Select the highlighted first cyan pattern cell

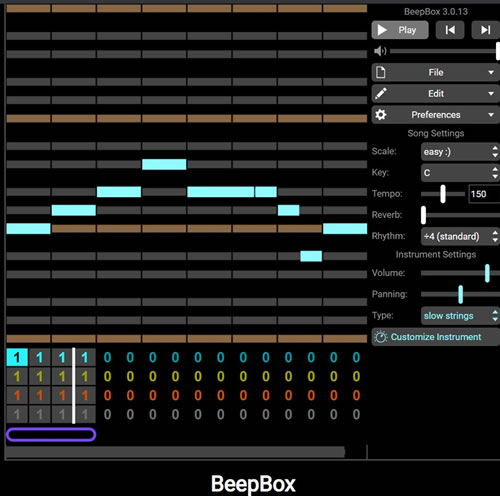[x=17, y=358]
